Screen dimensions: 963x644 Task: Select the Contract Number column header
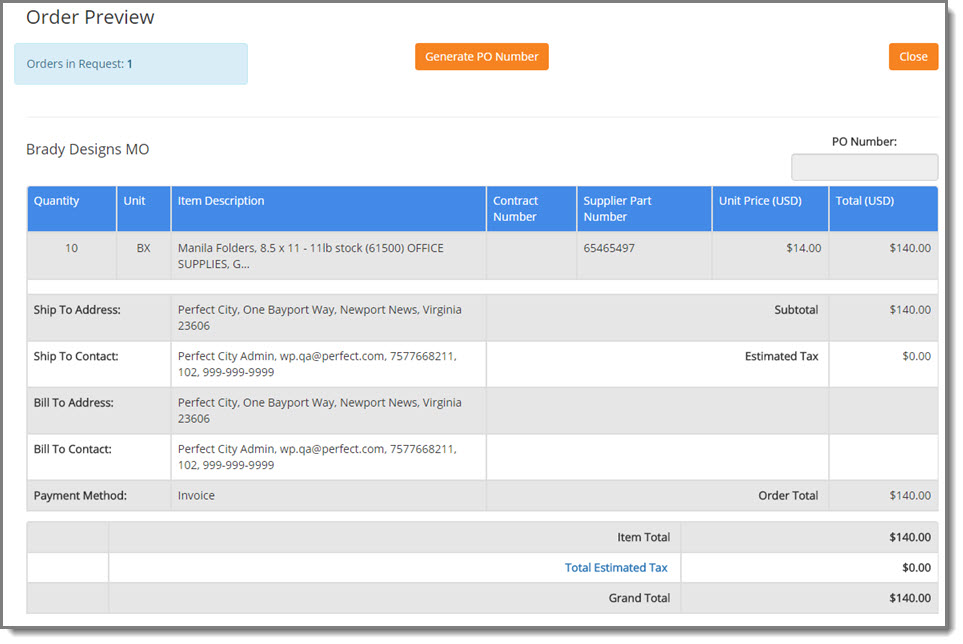[x=515, y=209]
